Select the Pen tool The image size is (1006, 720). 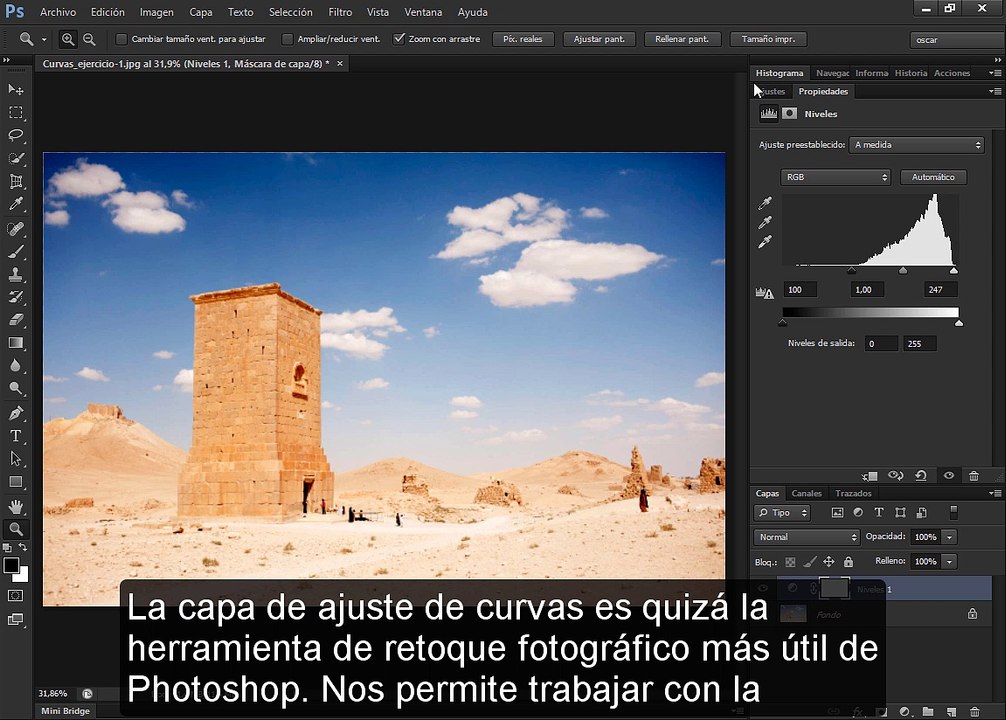(x=16, y=413)
